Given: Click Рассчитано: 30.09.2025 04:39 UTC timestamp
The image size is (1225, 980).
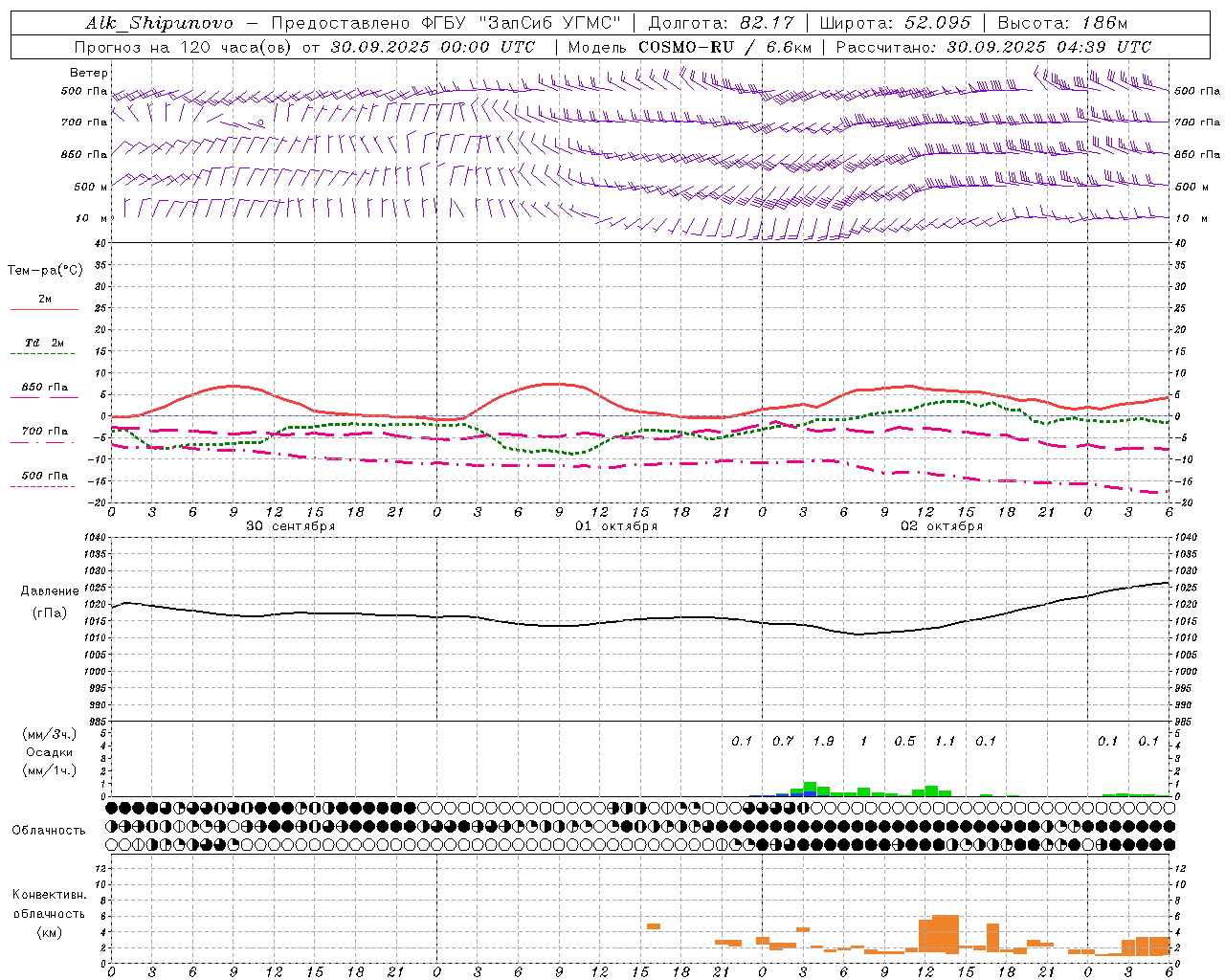Looking at the screenshot, I should point(993,47).
